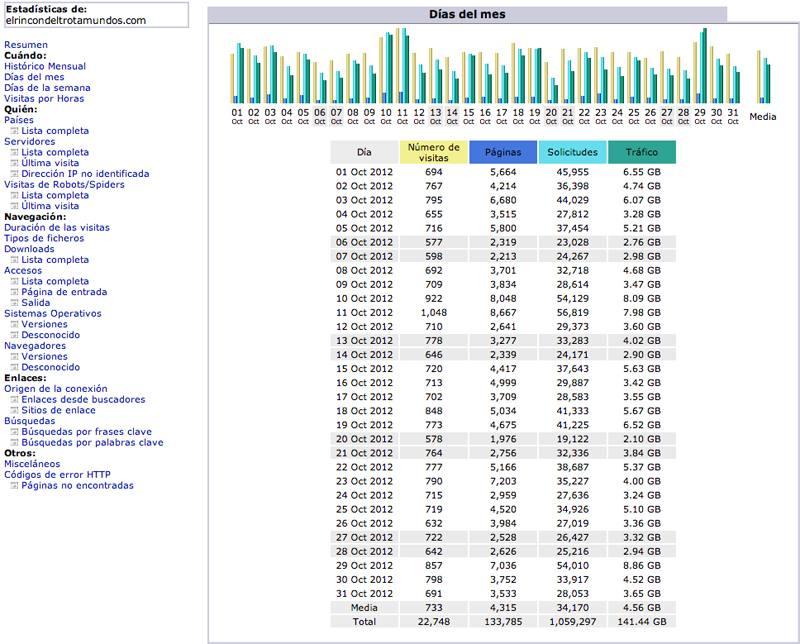Click the icon beside Búsquedas por palabras clave
This screenshot has width=800, height=644.
[15, 443]
